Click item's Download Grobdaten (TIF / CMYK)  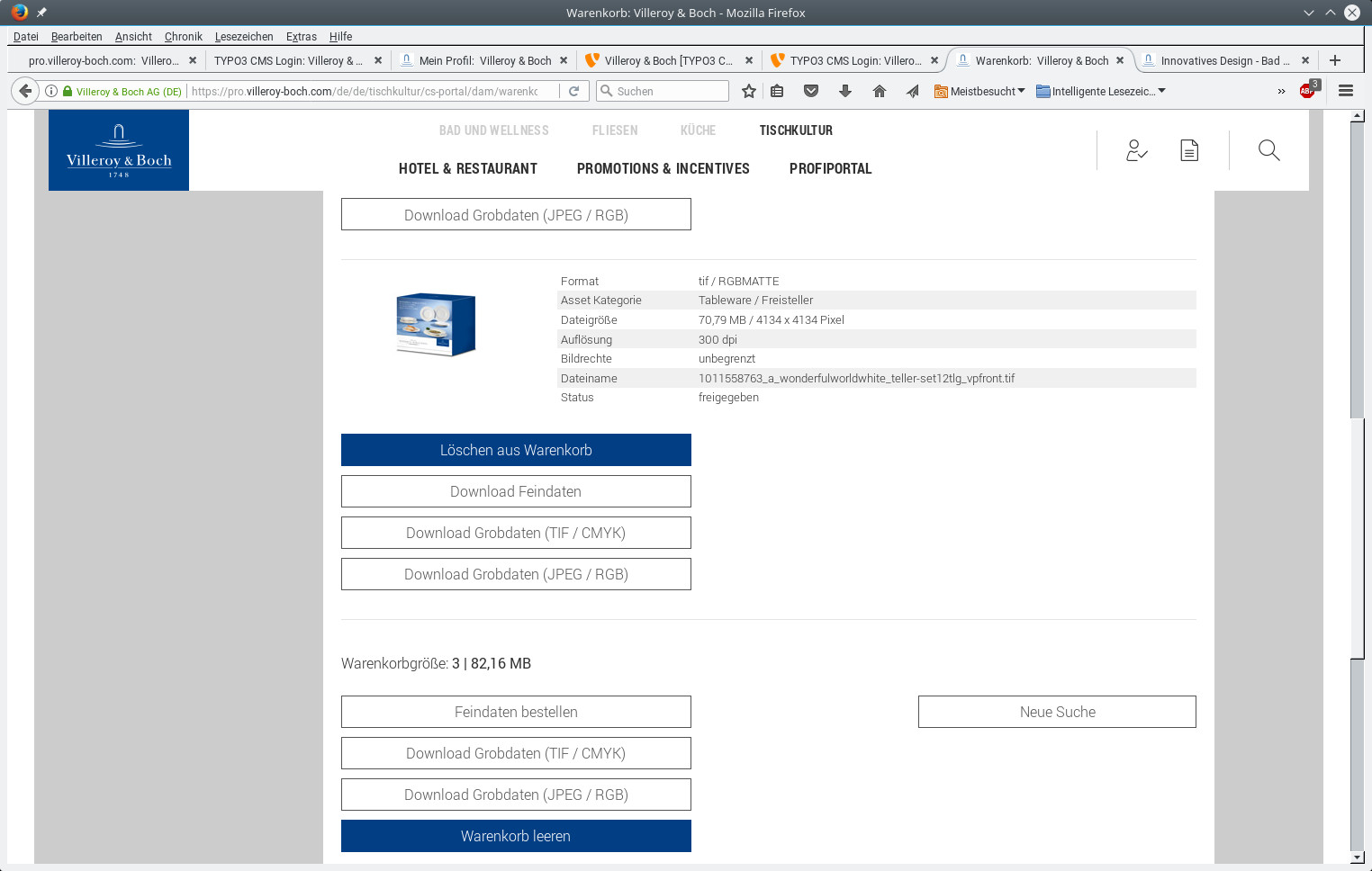tap(516, 533)
